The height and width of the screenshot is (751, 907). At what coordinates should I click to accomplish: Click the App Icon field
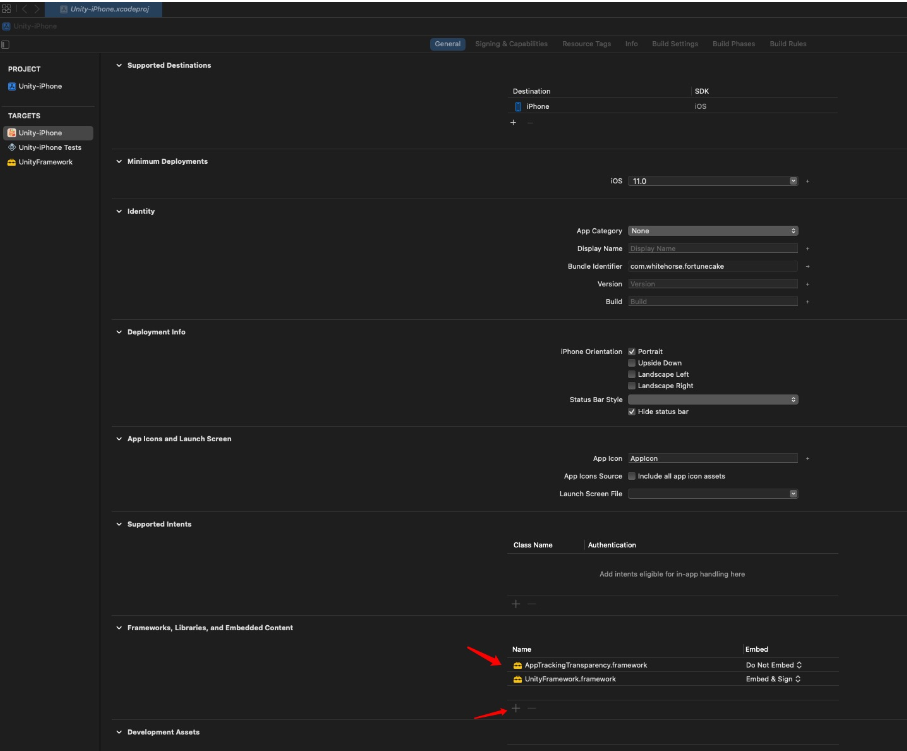point(713,459)
